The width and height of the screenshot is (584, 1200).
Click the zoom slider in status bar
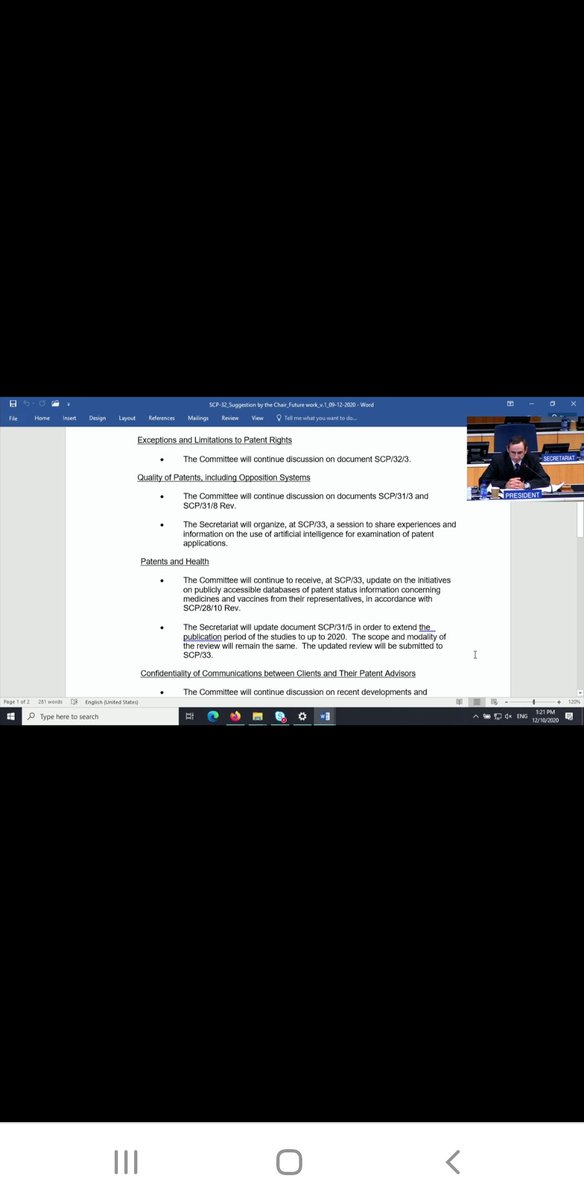[x=533, y=702]
